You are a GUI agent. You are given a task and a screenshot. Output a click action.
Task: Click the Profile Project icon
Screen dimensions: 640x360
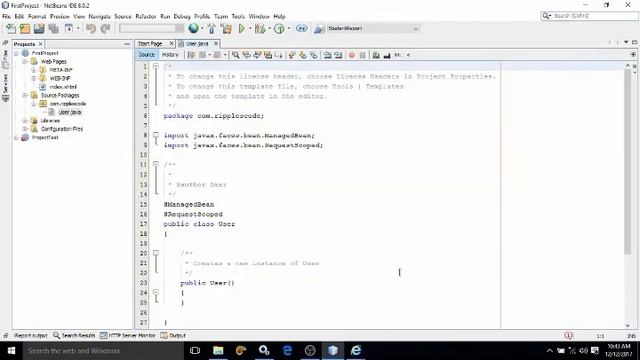pos(279,29)
